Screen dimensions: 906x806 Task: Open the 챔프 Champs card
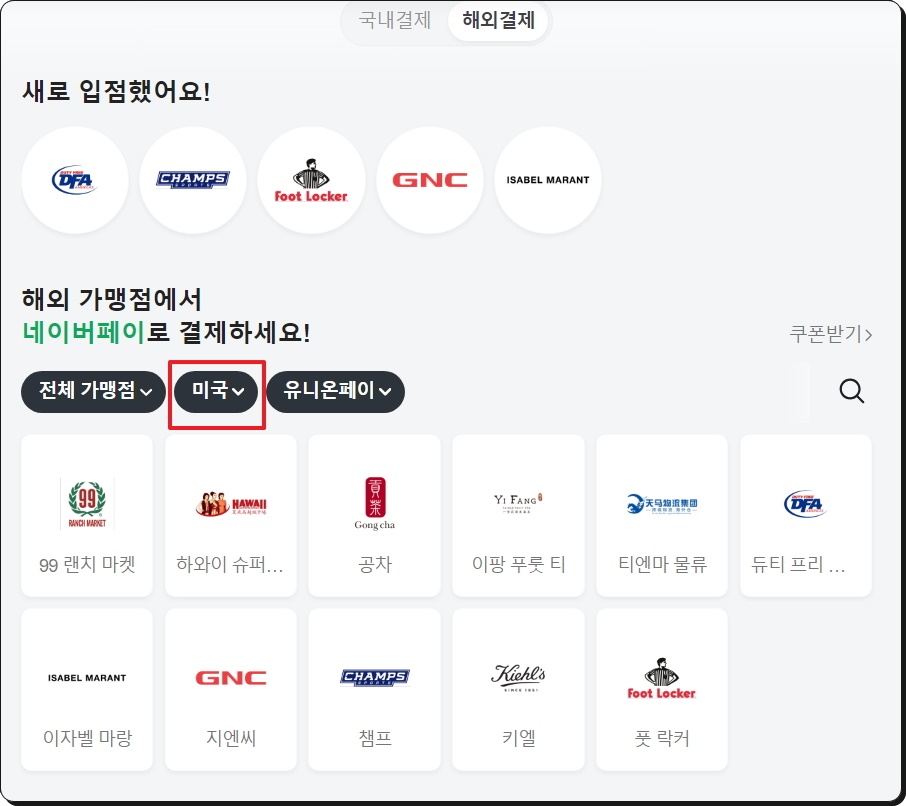click(374, 689)
